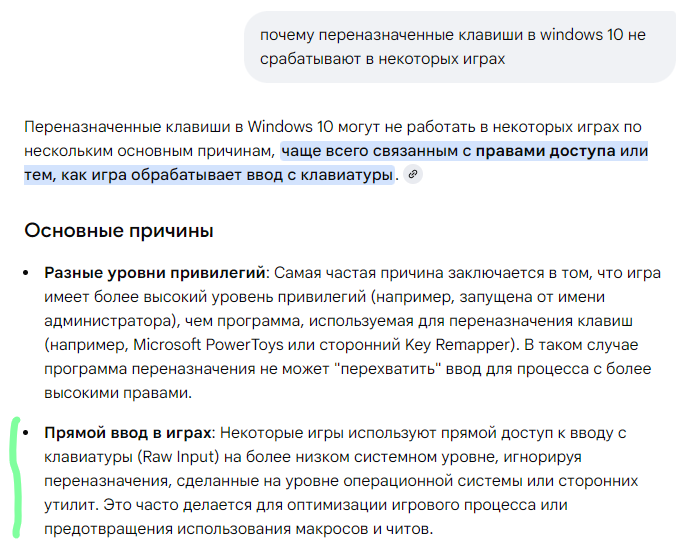The height and width of the screenshot is (549, 699).
Task: Click the user question message bubble
Action: pyautogui.click(x=460, y=47)
